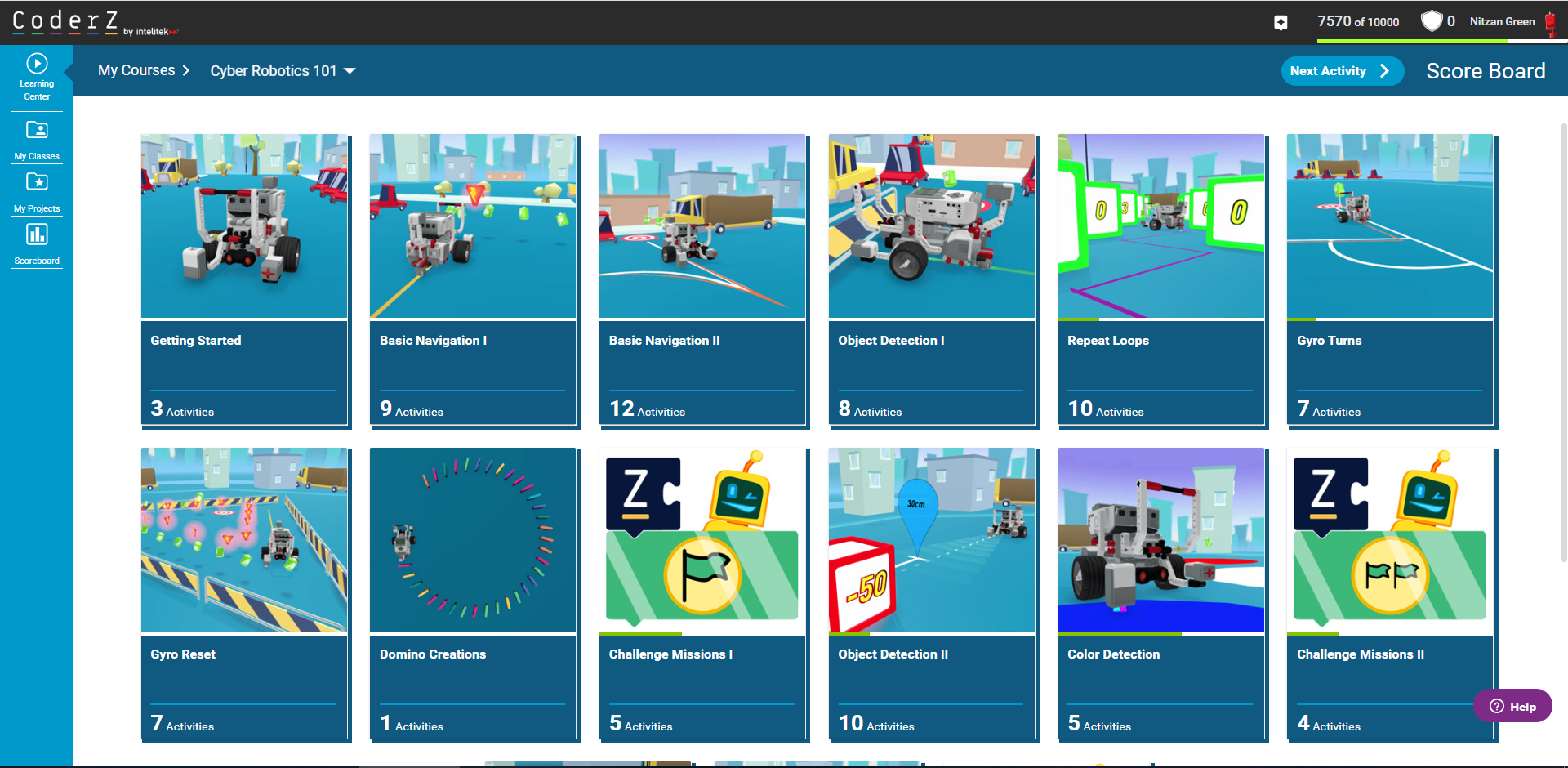This screenshot has height=768, width=1568.
Task: Open the Score Board link
Action: [x=1485, y=71]
